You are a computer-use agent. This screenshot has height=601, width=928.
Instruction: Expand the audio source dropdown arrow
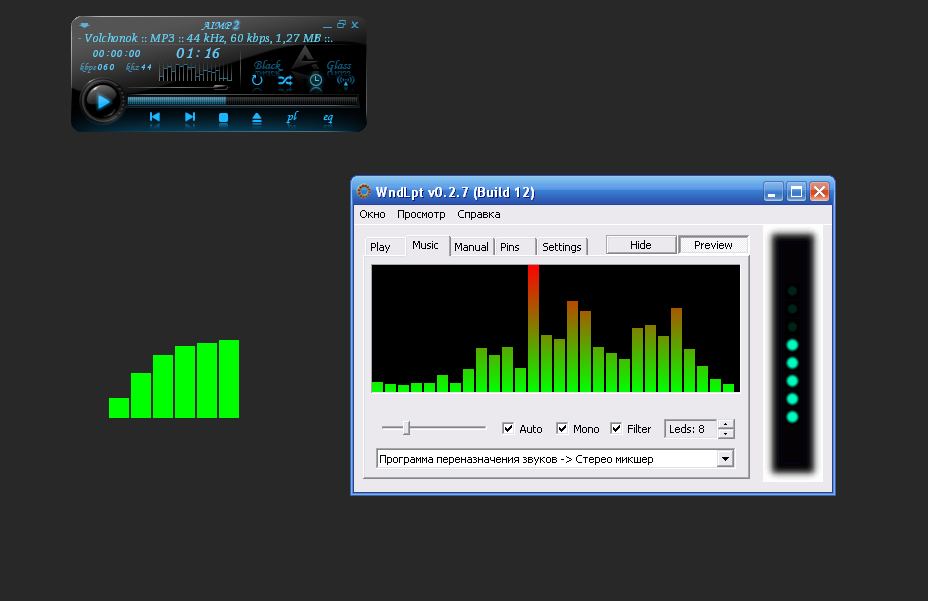726,459
